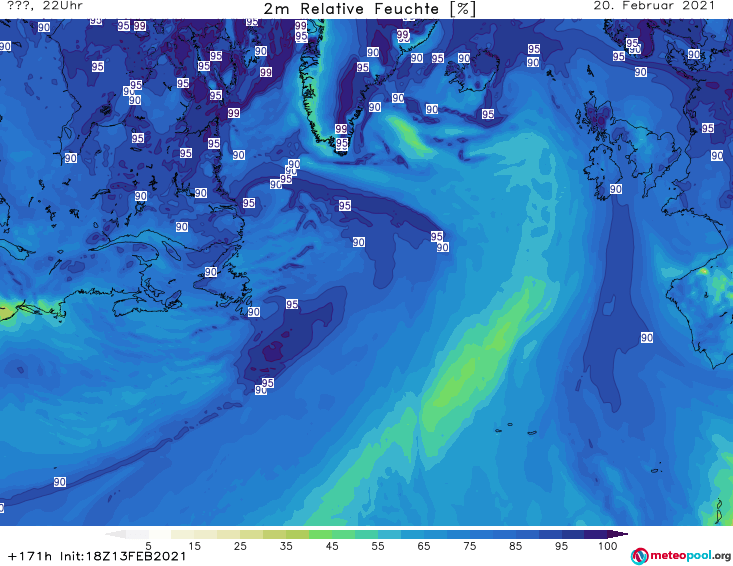Click the colorbar value '45'

332,546
